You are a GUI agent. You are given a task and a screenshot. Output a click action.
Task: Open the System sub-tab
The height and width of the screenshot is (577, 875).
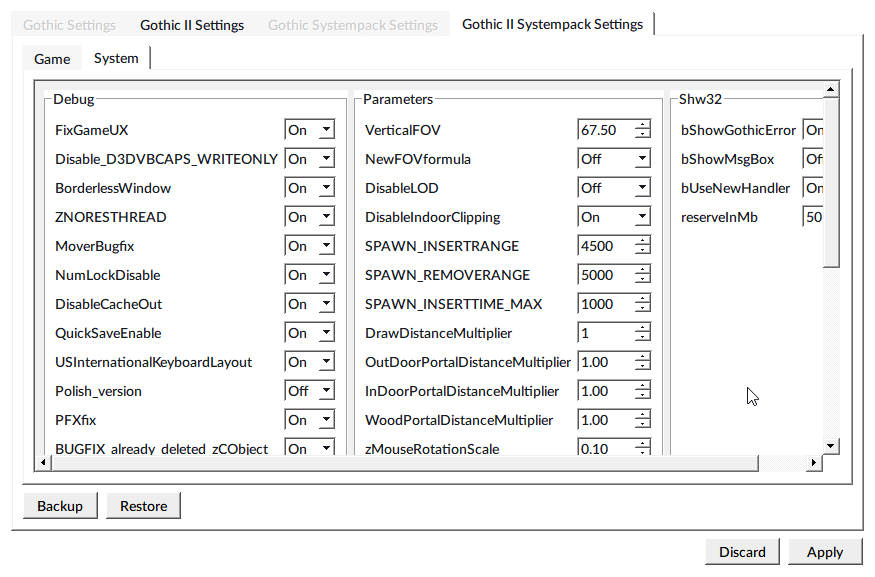[116, 58]
